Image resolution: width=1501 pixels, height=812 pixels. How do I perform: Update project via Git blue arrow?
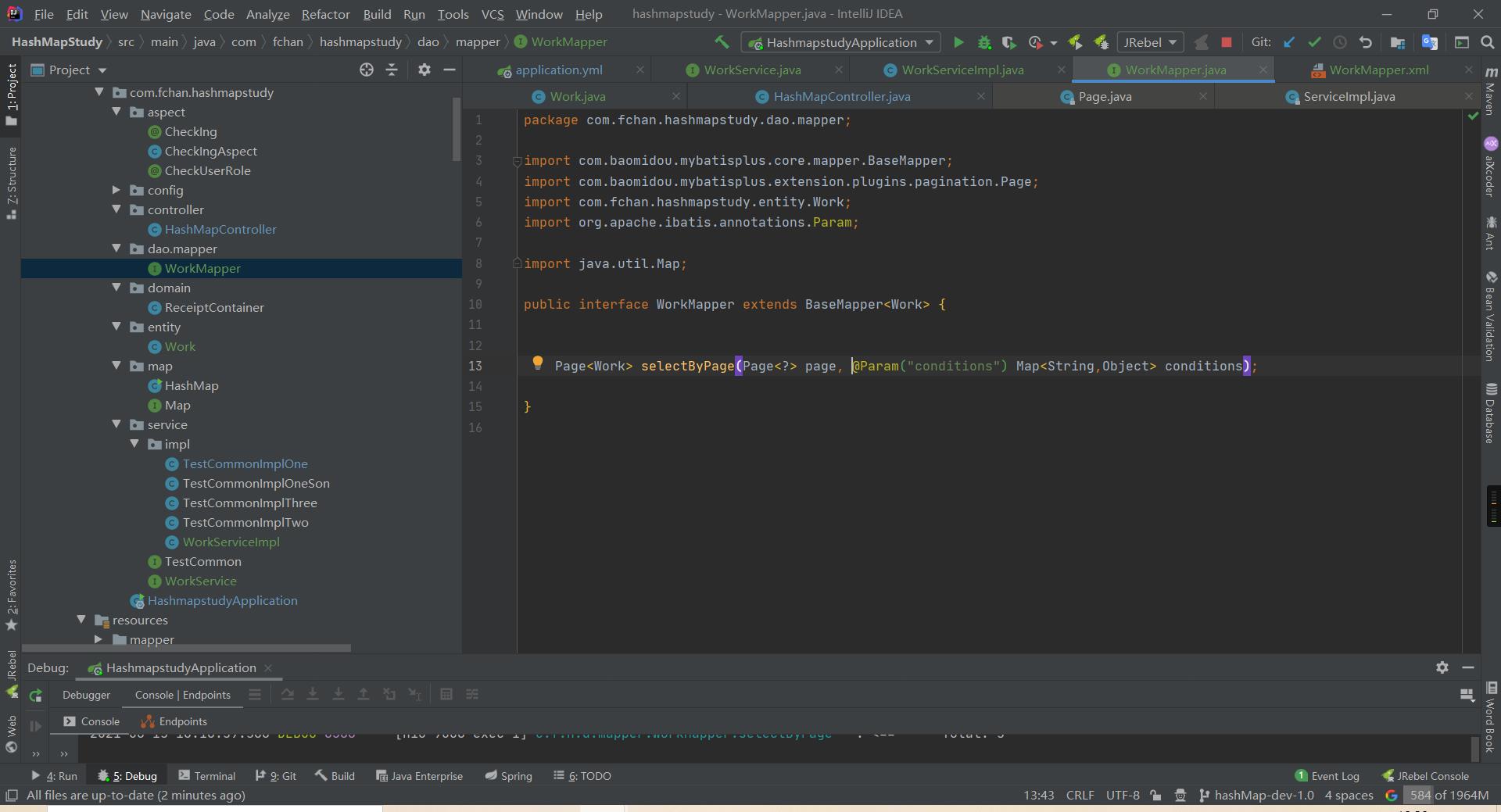pos(1289,42)
